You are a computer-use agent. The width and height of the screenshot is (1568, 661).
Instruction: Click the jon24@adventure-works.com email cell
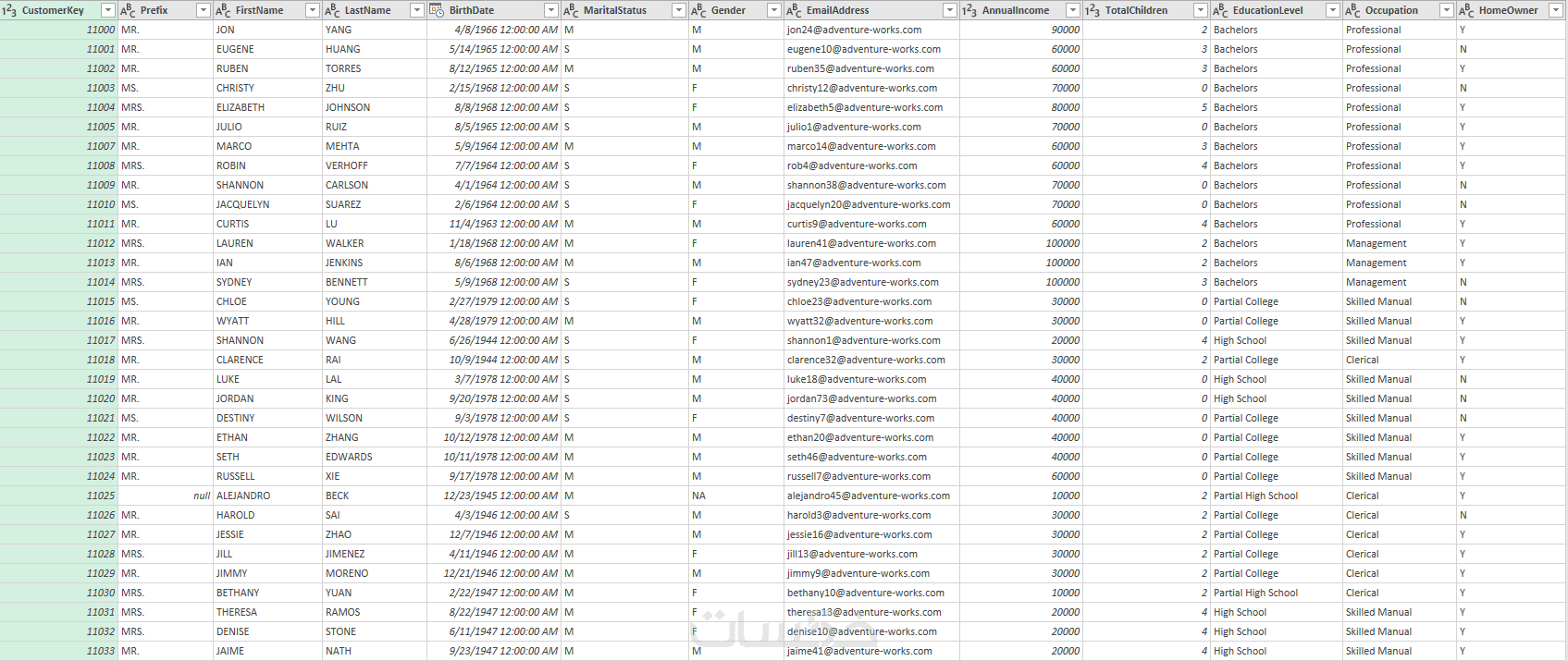point(870,30)
